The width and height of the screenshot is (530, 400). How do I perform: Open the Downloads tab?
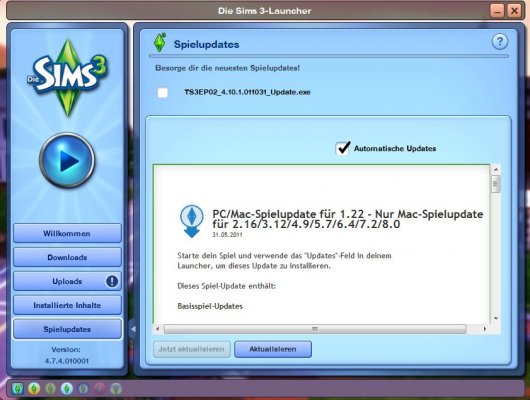pos(67,257)
